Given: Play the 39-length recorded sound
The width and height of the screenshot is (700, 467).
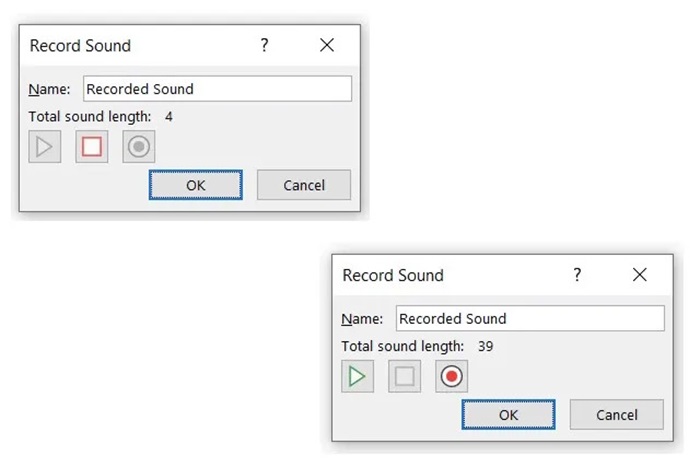Looking at the screenshot, I should pos(357,377).
